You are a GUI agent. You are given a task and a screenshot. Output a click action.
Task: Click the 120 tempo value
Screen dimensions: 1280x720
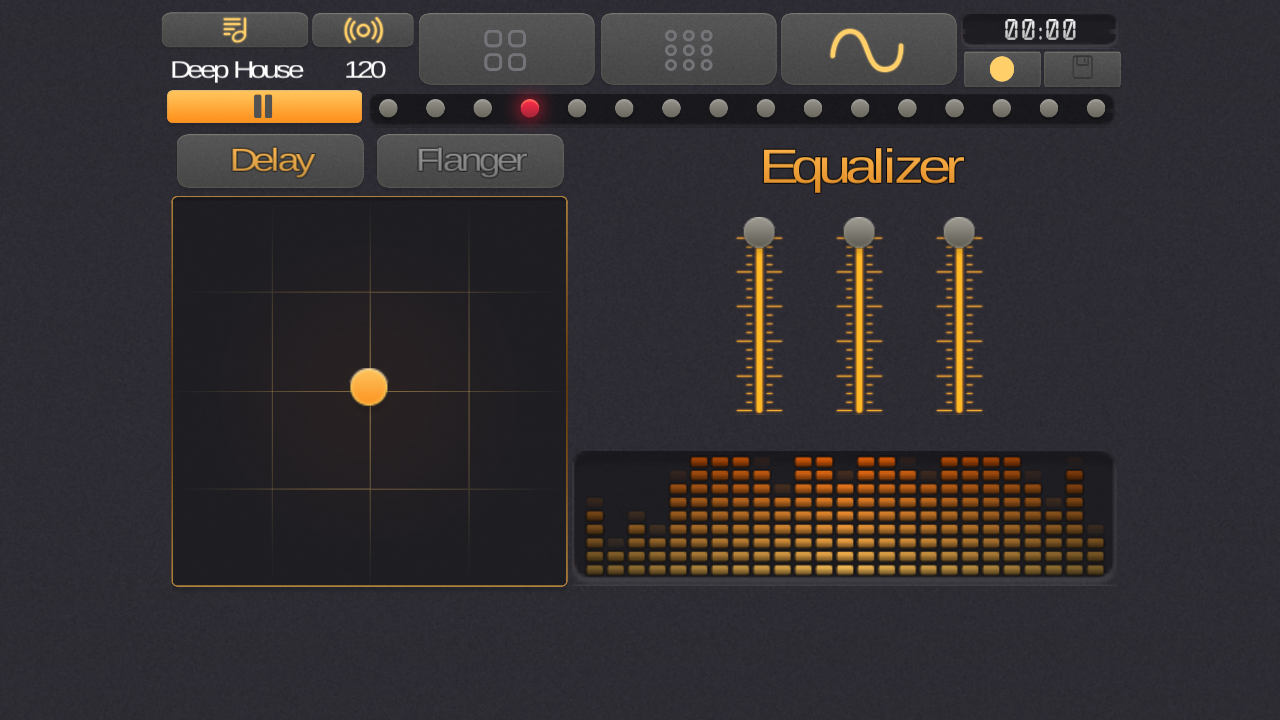tap(365, 70)
